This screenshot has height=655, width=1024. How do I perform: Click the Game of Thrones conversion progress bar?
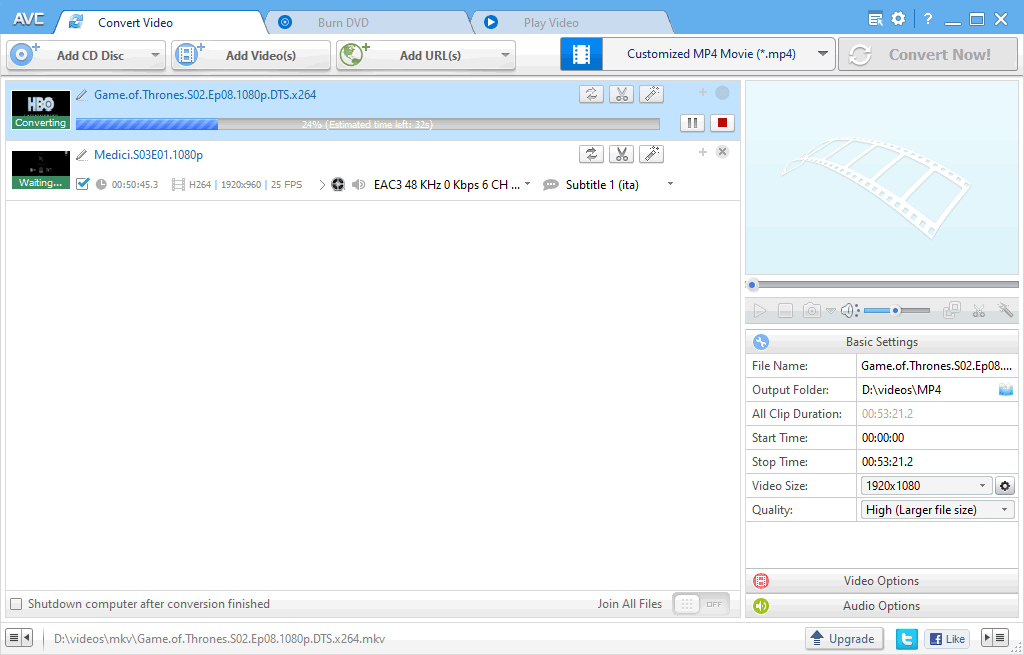368,124
